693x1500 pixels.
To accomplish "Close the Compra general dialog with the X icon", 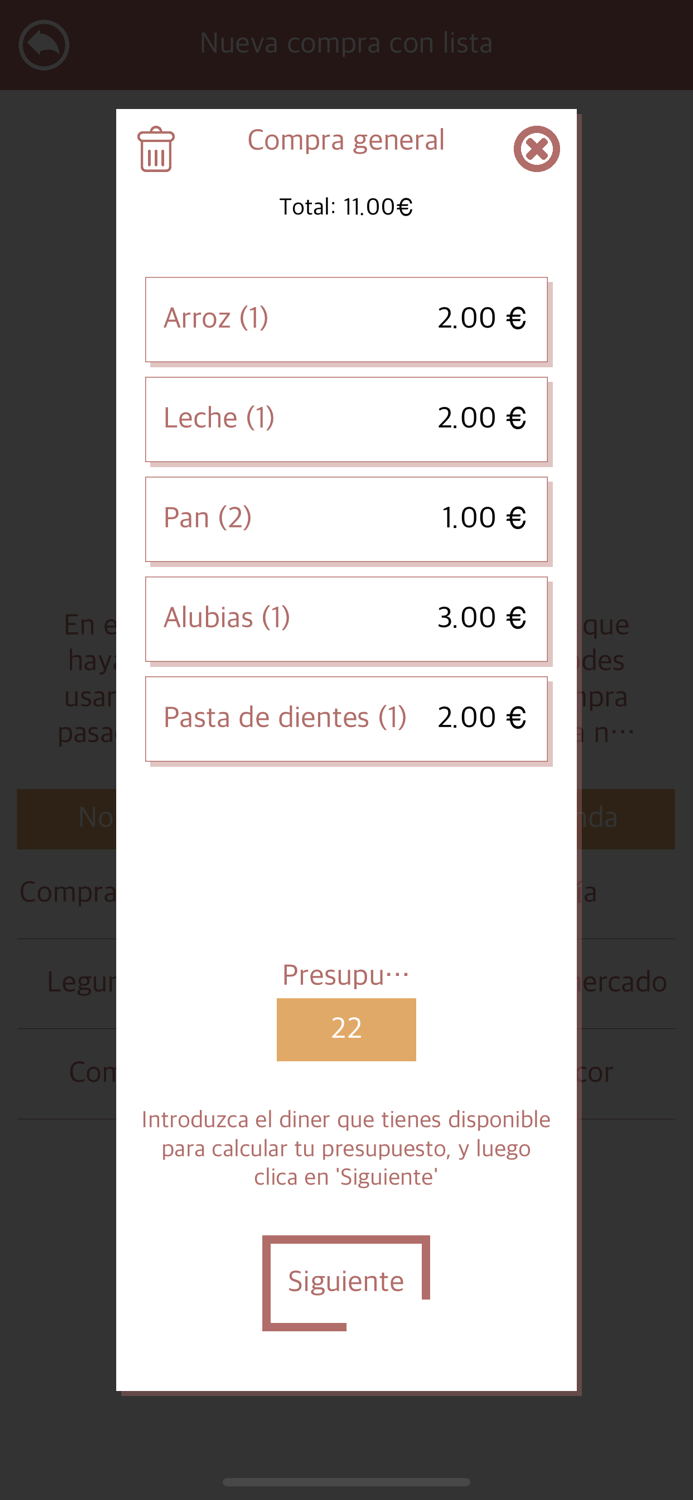I will 537,148.
